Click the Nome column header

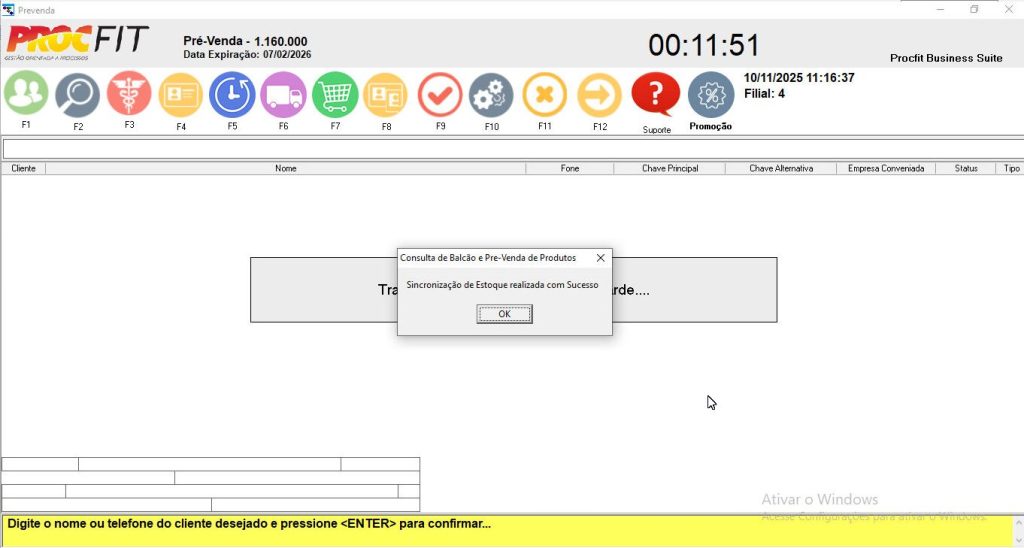coord(286,169)
